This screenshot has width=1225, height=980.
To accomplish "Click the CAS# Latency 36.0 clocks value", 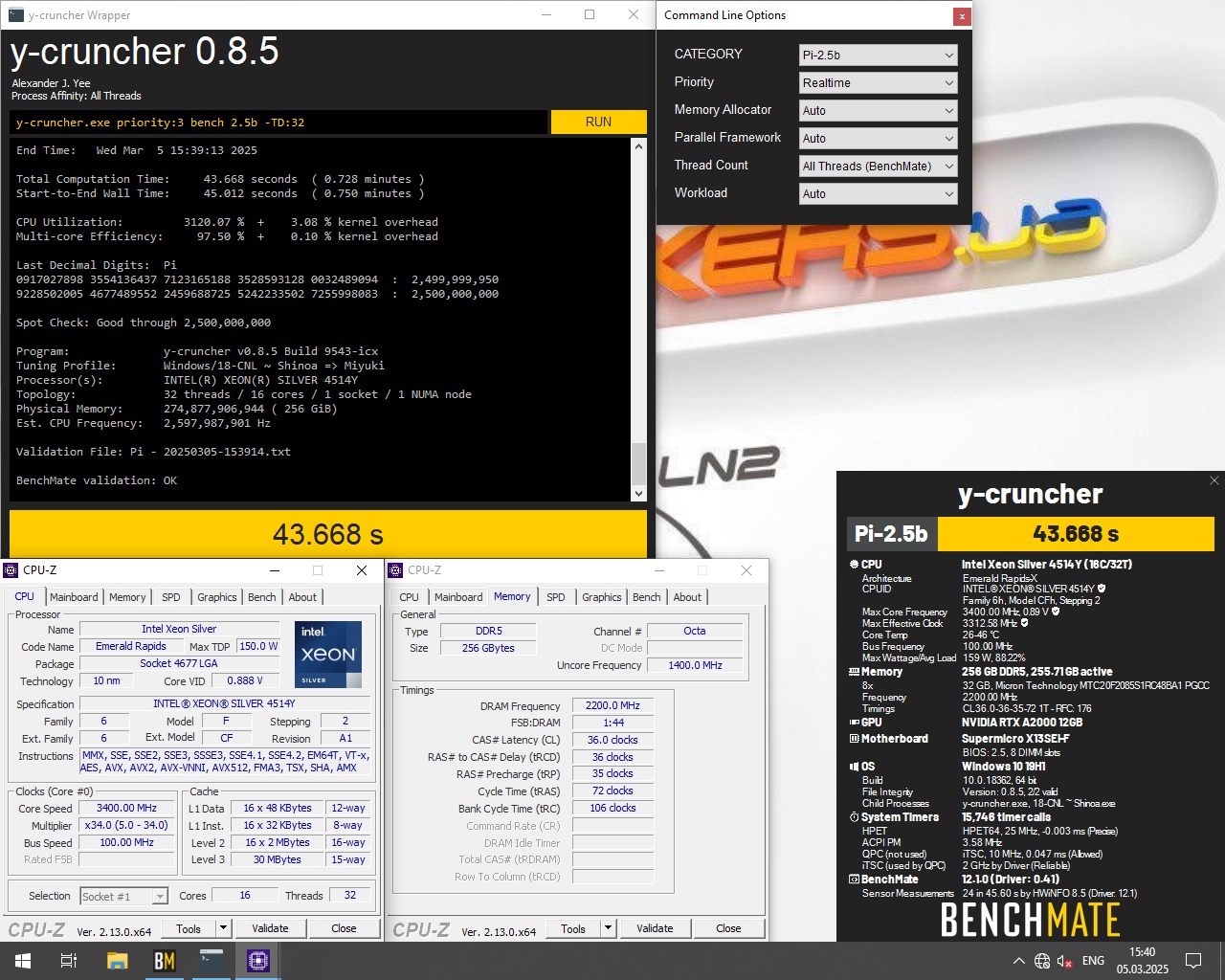I will pyautogui.click(x=612, y=740).
